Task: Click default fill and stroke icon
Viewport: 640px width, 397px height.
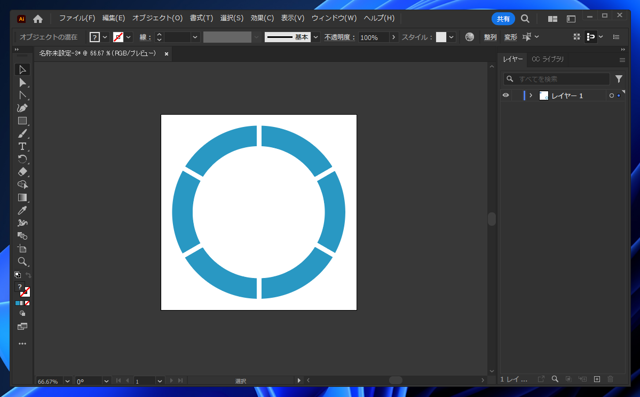Action: [18, 275]
